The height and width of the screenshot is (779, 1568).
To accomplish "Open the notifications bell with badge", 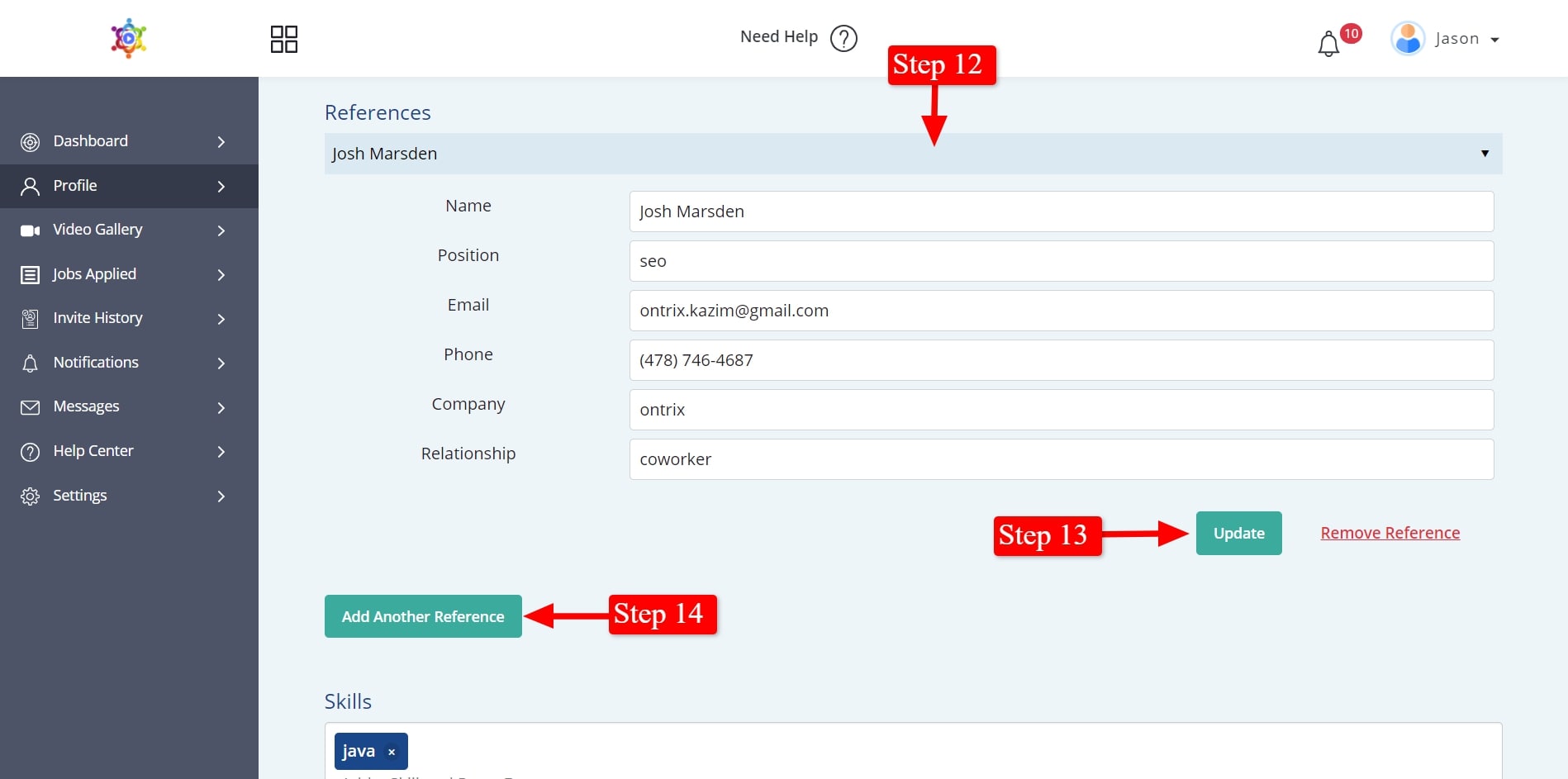I will [x=1329, y=43].
